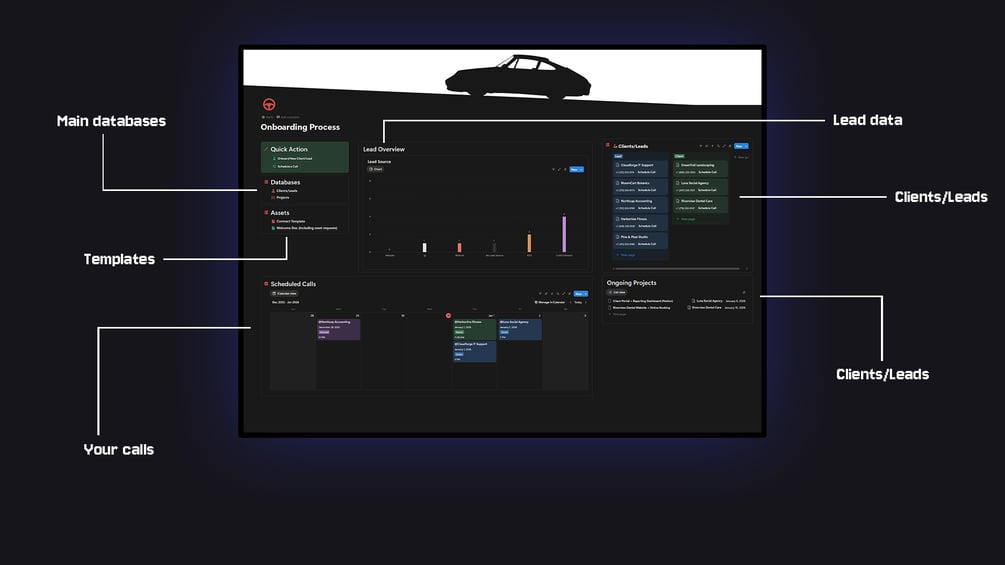Open the Pine & Pixel Studio lead card
This screenshot has height=565, width=1005.
coord(640,240)
